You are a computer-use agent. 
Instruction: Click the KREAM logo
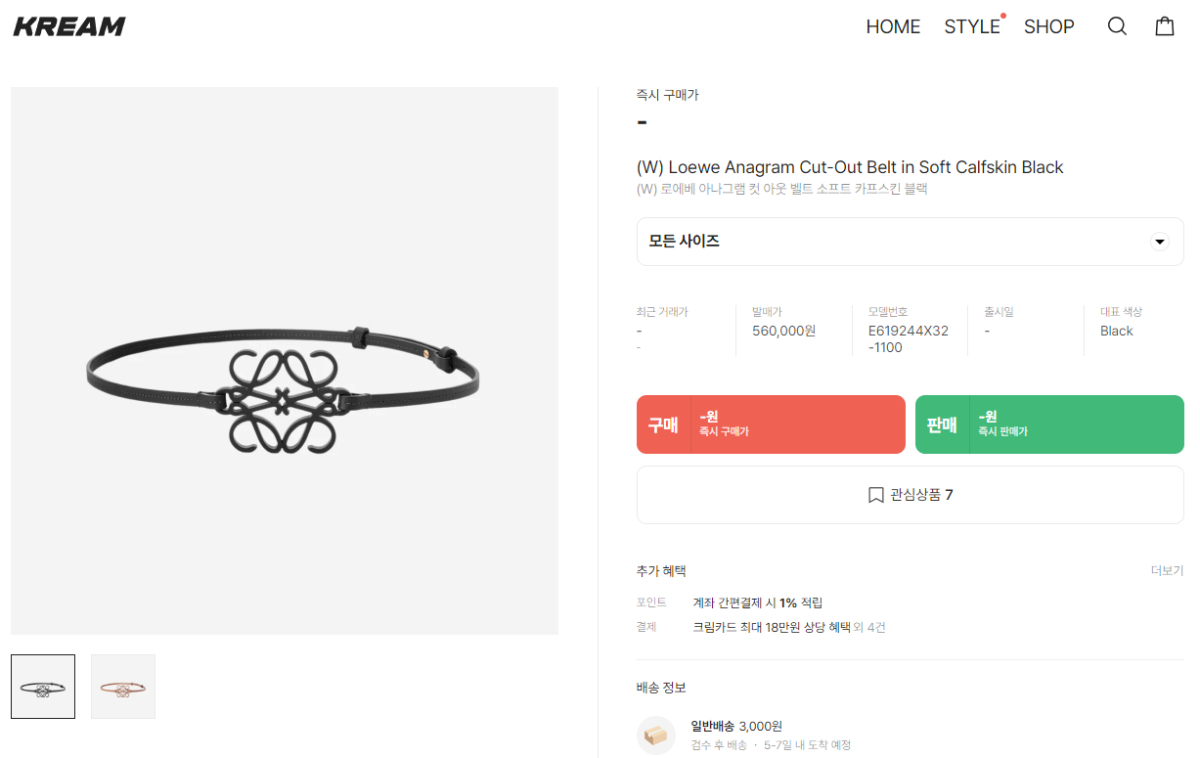pyautogui.click(x=69, y=27)
